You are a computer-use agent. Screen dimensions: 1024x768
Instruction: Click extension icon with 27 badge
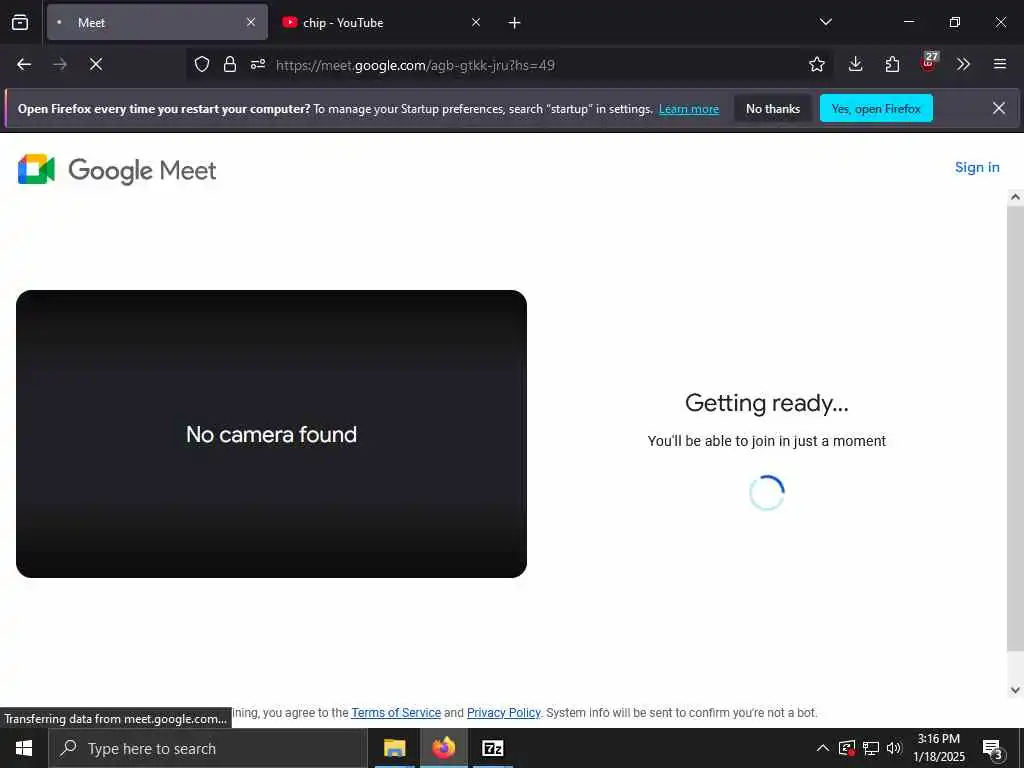pos(929,63)
